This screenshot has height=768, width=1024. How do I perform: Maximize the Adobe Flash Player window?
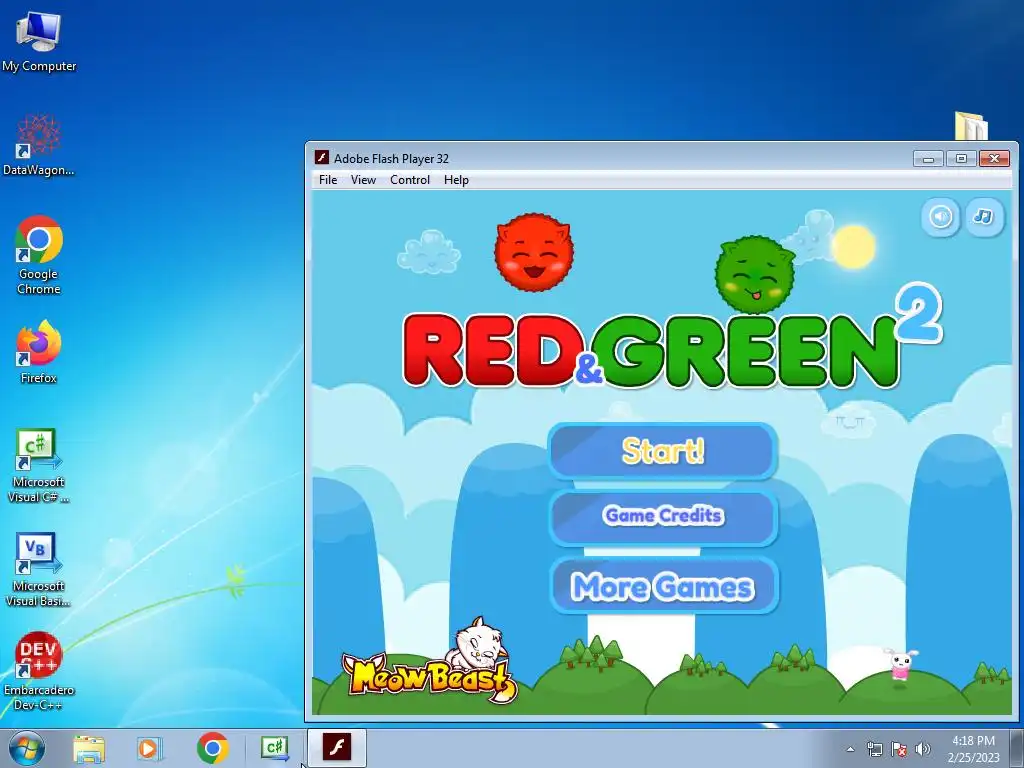tap(961, 158)
